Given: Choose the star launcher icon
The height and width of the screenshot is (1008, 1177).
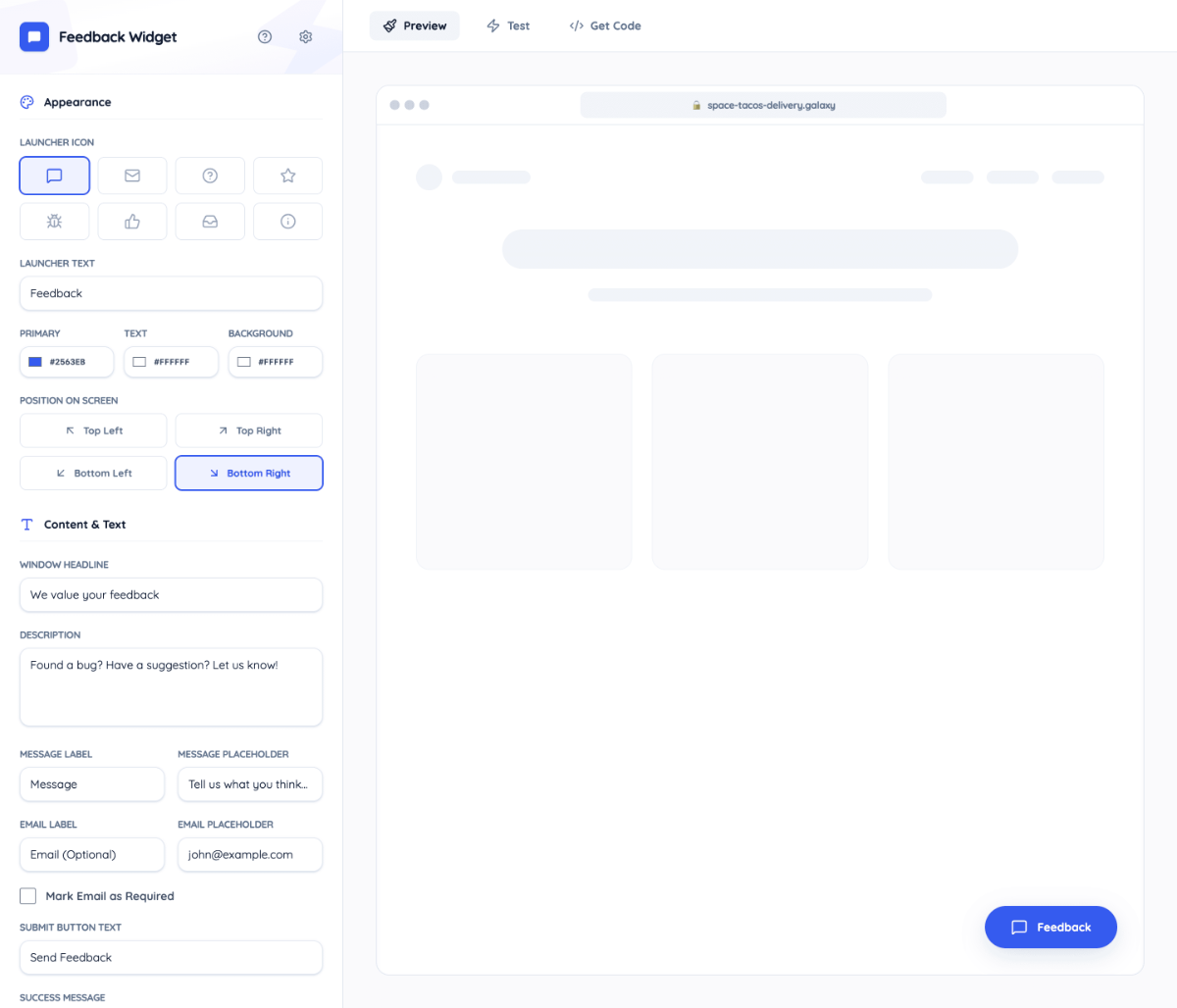Looking at the screenshot, I should point(287,176).
